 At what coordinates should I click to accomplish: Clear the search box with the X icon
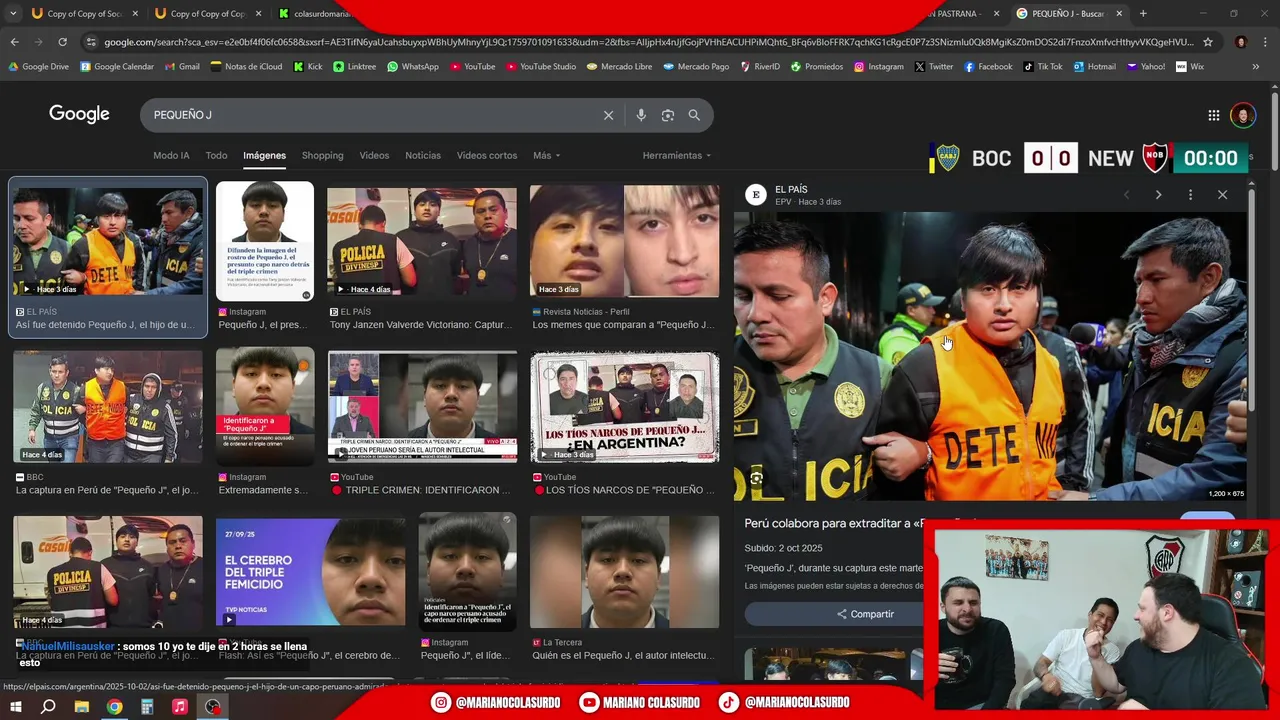(x=608, y=115)
